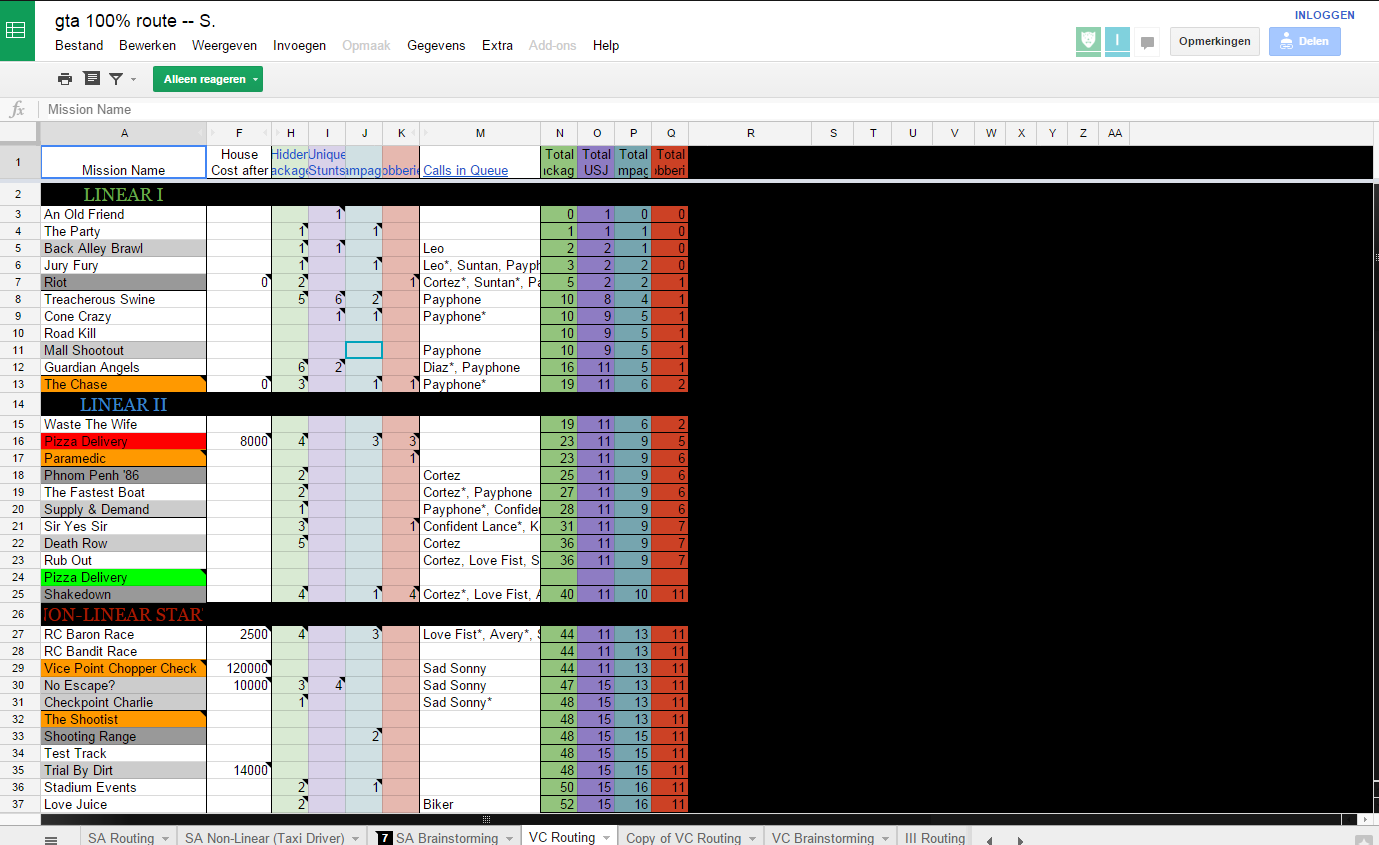The width and height of the screenshot is (1379, 845).
Task: Select the 'Treacherous Swine' cell
Action: [x=124, y=299]
